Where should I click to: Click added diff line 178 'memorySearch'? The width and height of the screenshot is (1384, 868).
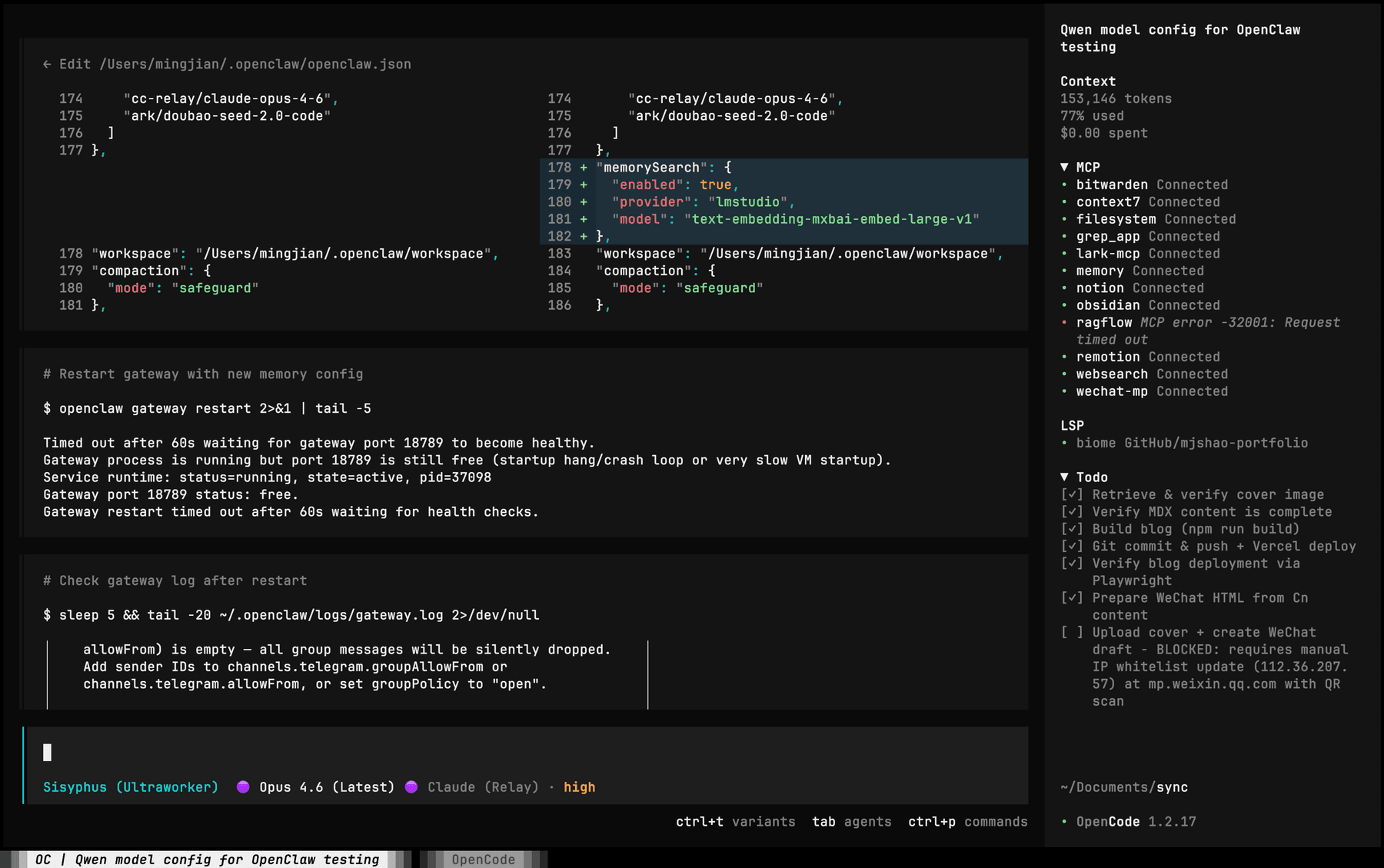click(784, 168)
